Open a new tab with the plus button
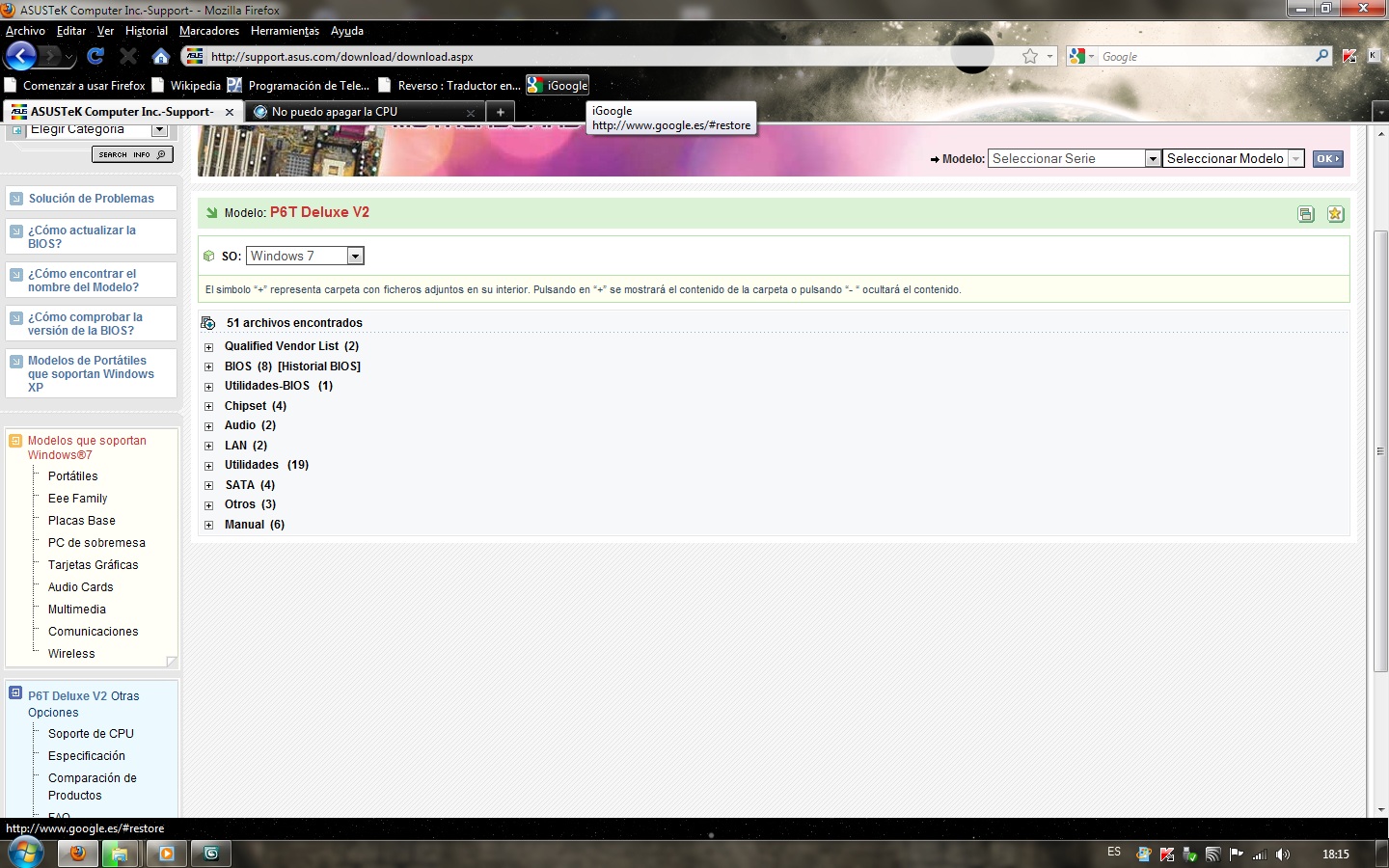This screenshot has height=868, width=1389. pos(500,112)
